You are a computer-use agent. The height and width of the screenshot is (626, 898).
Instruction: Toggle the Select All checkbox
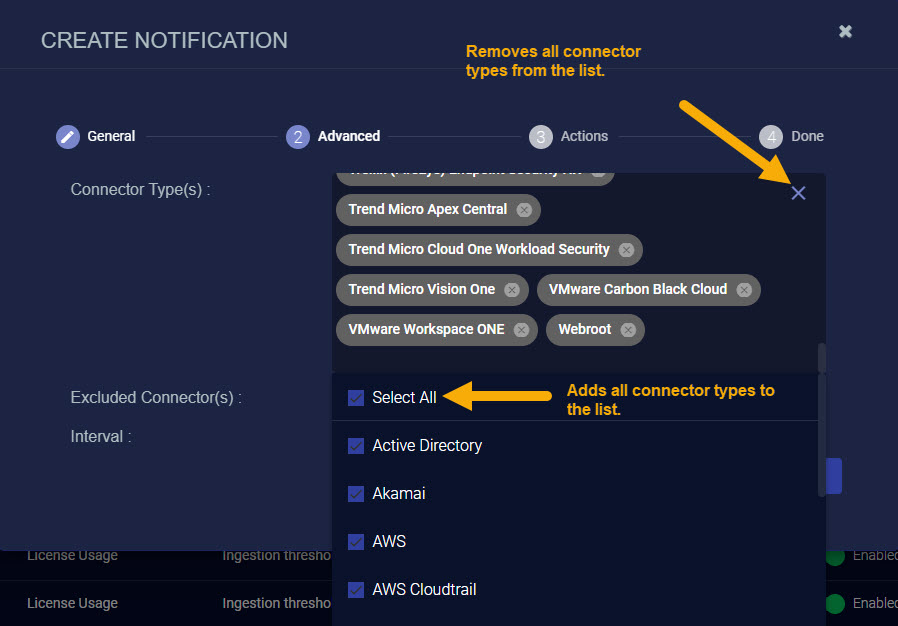pyautogui.click(x=356, y=398)
